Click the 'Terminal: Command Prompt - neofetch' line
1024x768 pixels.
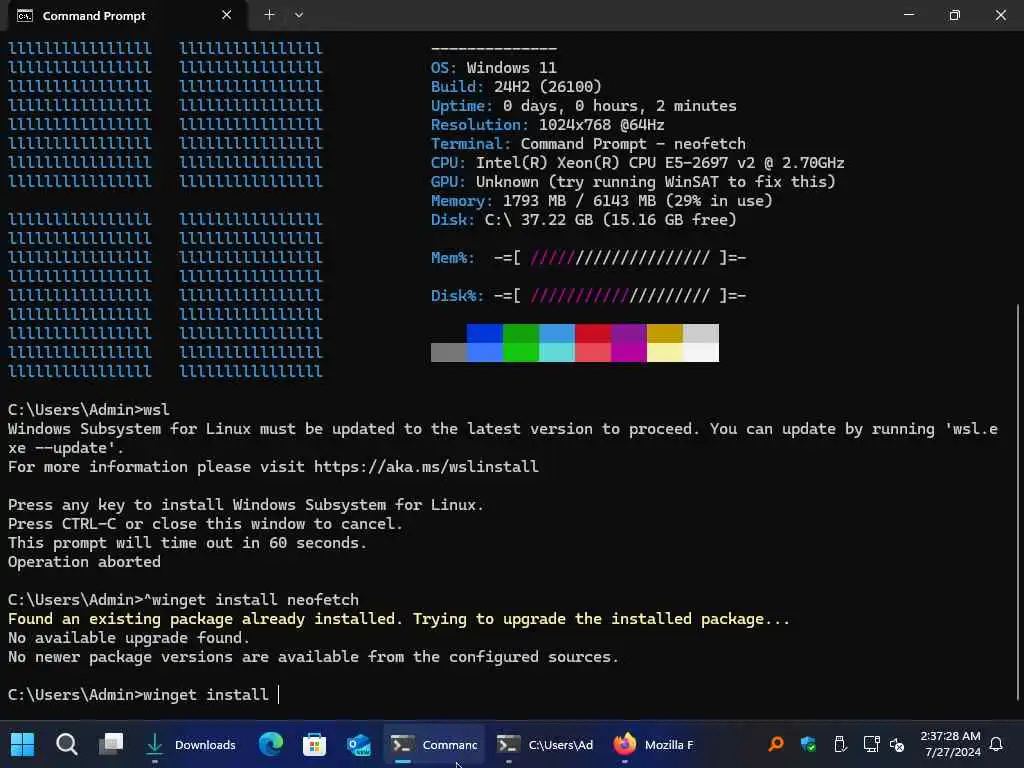point(588,144)
